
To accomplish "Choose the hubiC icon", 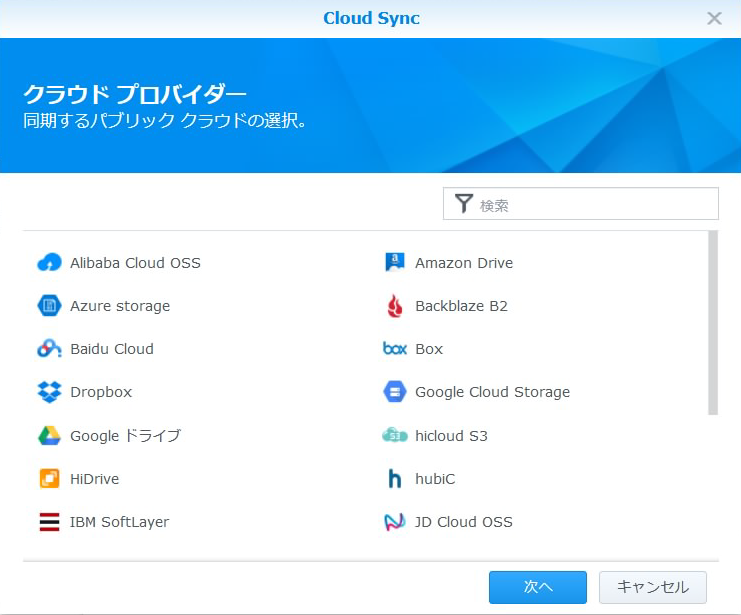I will point(395,479).
